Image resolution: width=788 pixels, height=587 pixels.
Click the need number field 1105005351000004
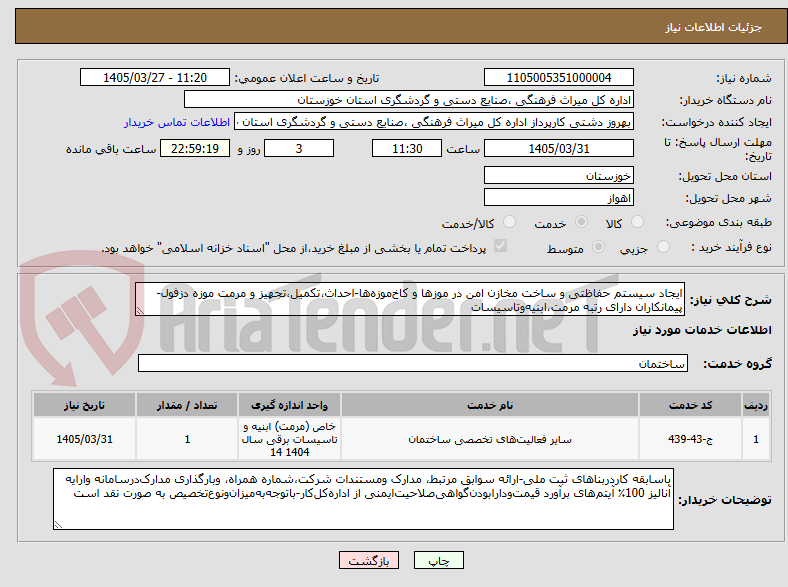pyautogui.click(x=558, y=77)
